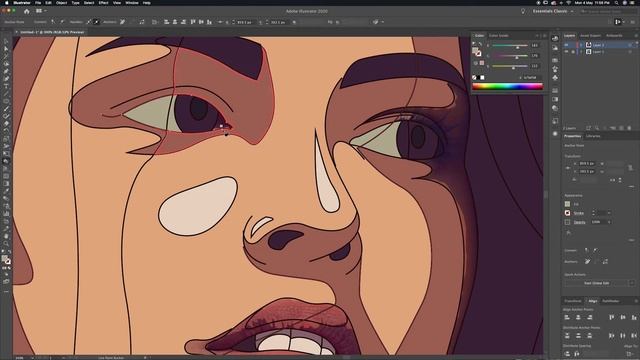Activate the stroke box in Color panel
This screenshot has height=360, width=640.
coord(478,53)
